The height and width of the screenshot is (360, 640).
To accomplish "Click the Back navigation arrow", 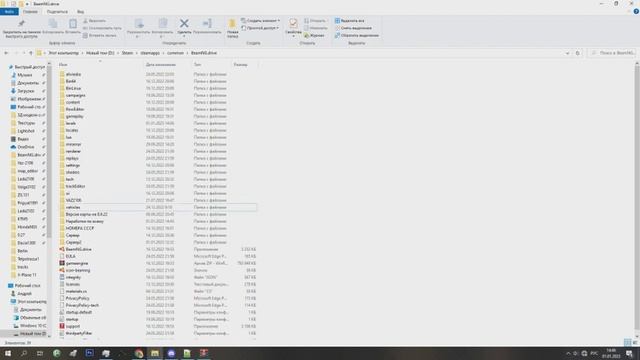I will 6,53.
